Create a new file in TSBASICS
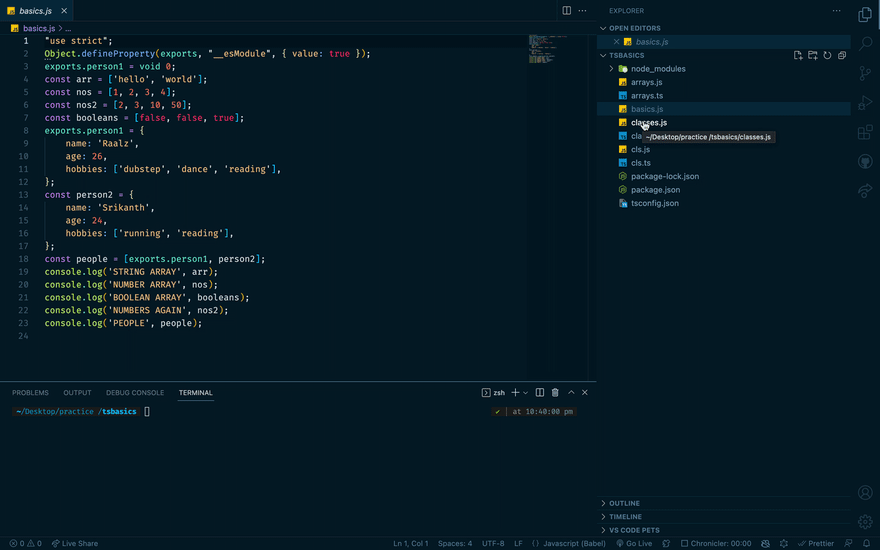Image resolution: width=880 pixels, height=550 pixels. coord(798,55)
